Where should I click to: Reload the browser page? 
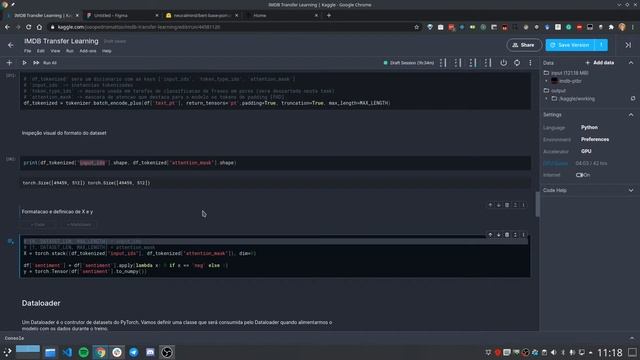coord(28,27)
